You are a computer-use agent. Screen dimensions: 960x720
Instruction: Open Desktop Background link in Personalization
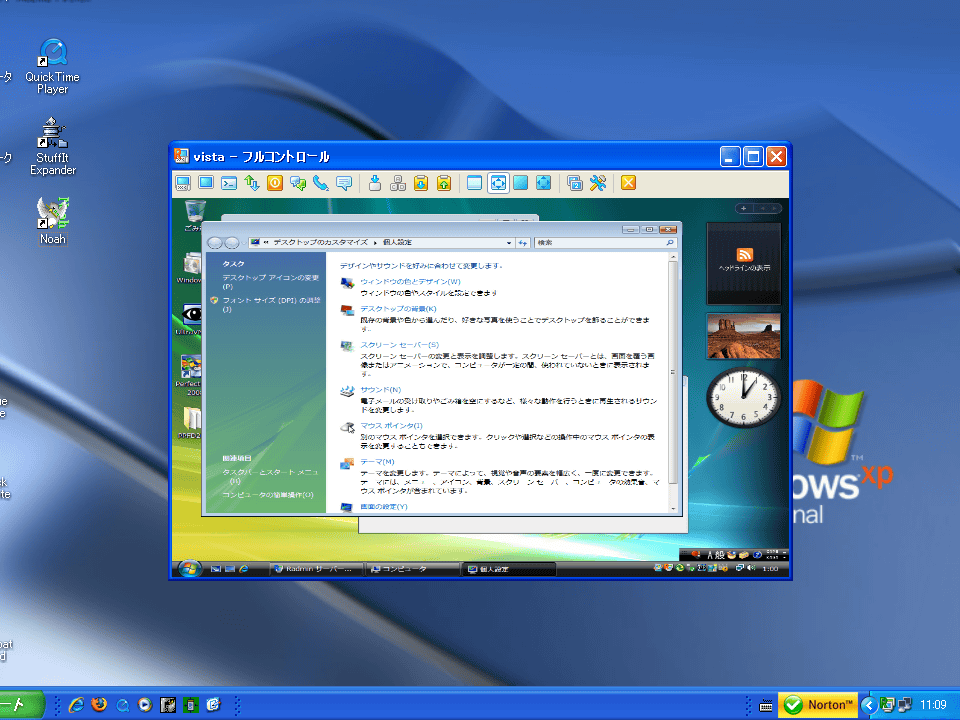click(398, 309)
